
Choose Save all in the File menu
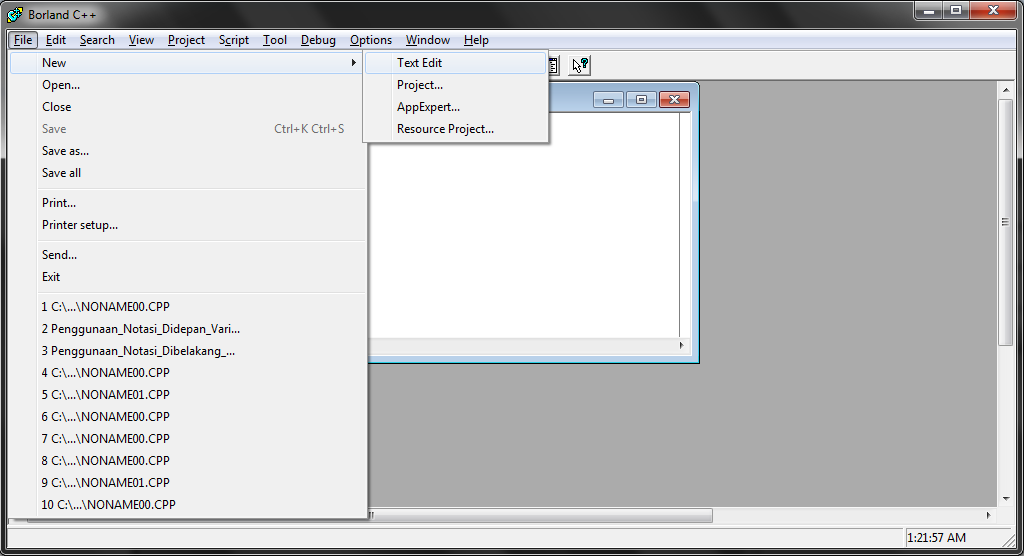point(187,173)
